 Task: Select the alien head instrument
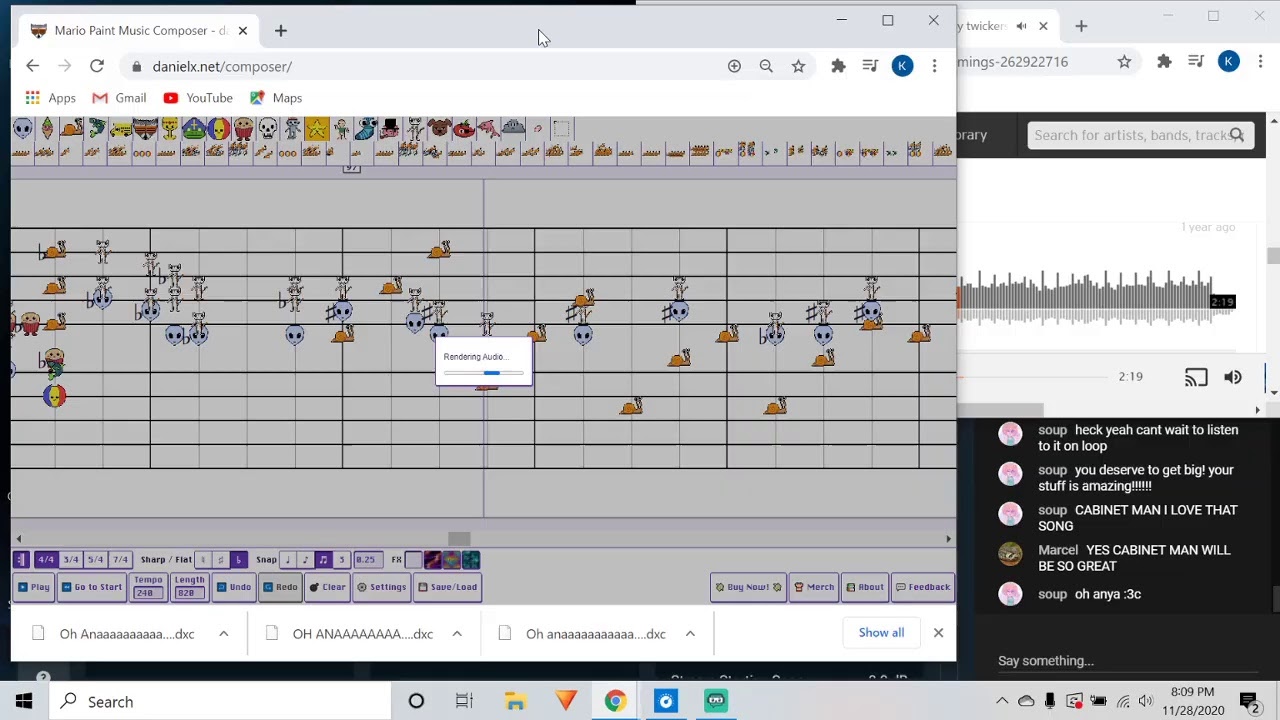point(22,128)
